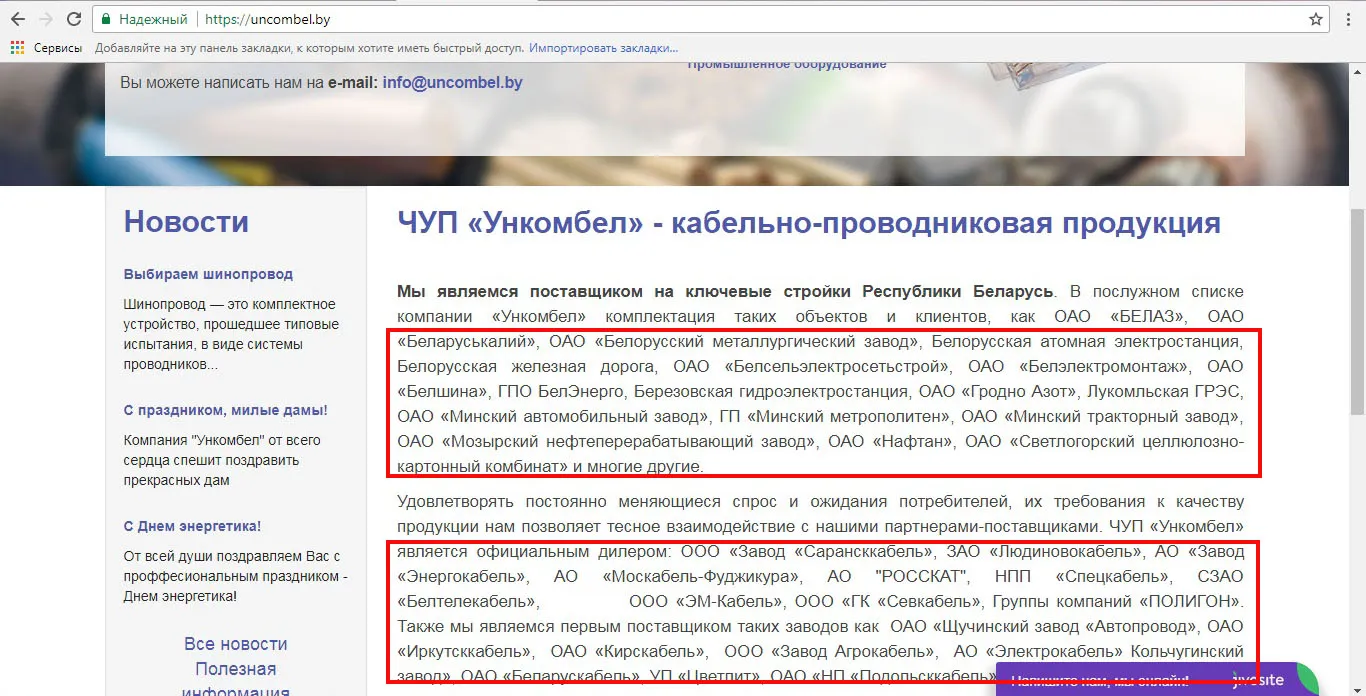Viewport: 1366px width, 696px height.
Task: Click the Импортировать закладки link
Action: coord(604,47)
